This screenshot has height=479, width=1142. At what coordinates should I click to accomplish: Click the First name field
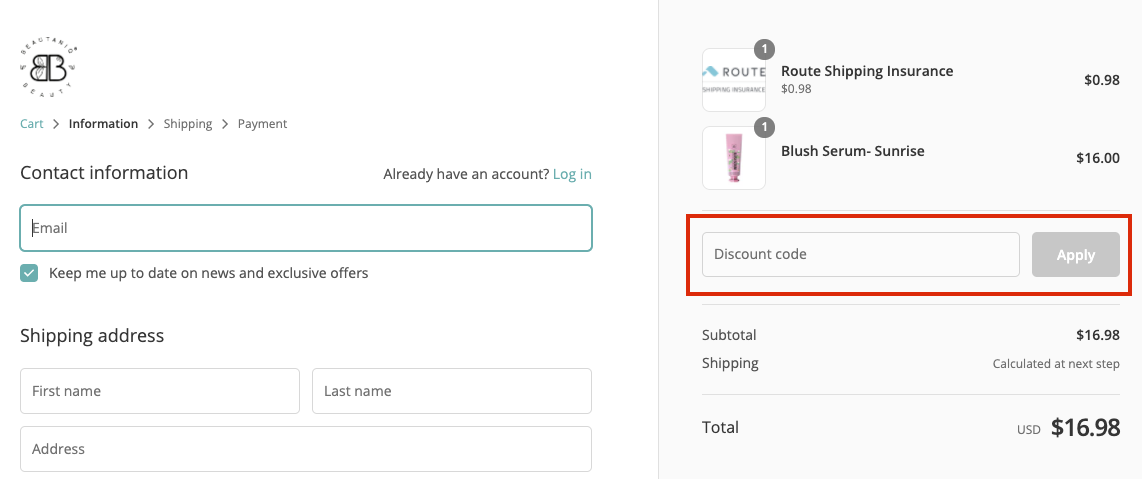pos(160,391)
